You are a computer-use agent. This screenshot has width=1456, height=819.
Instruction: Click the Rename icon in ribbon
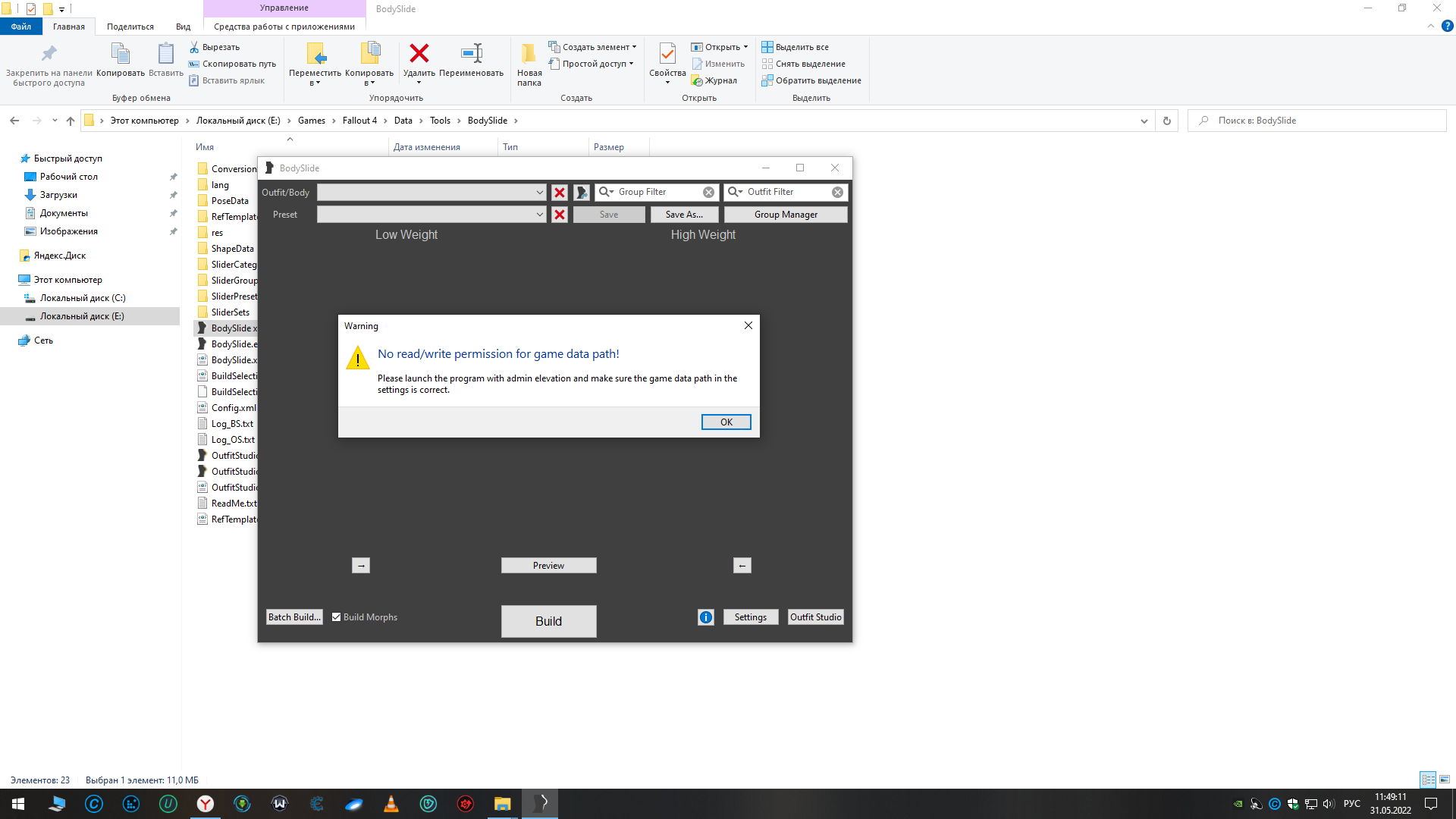coord(471,55)
